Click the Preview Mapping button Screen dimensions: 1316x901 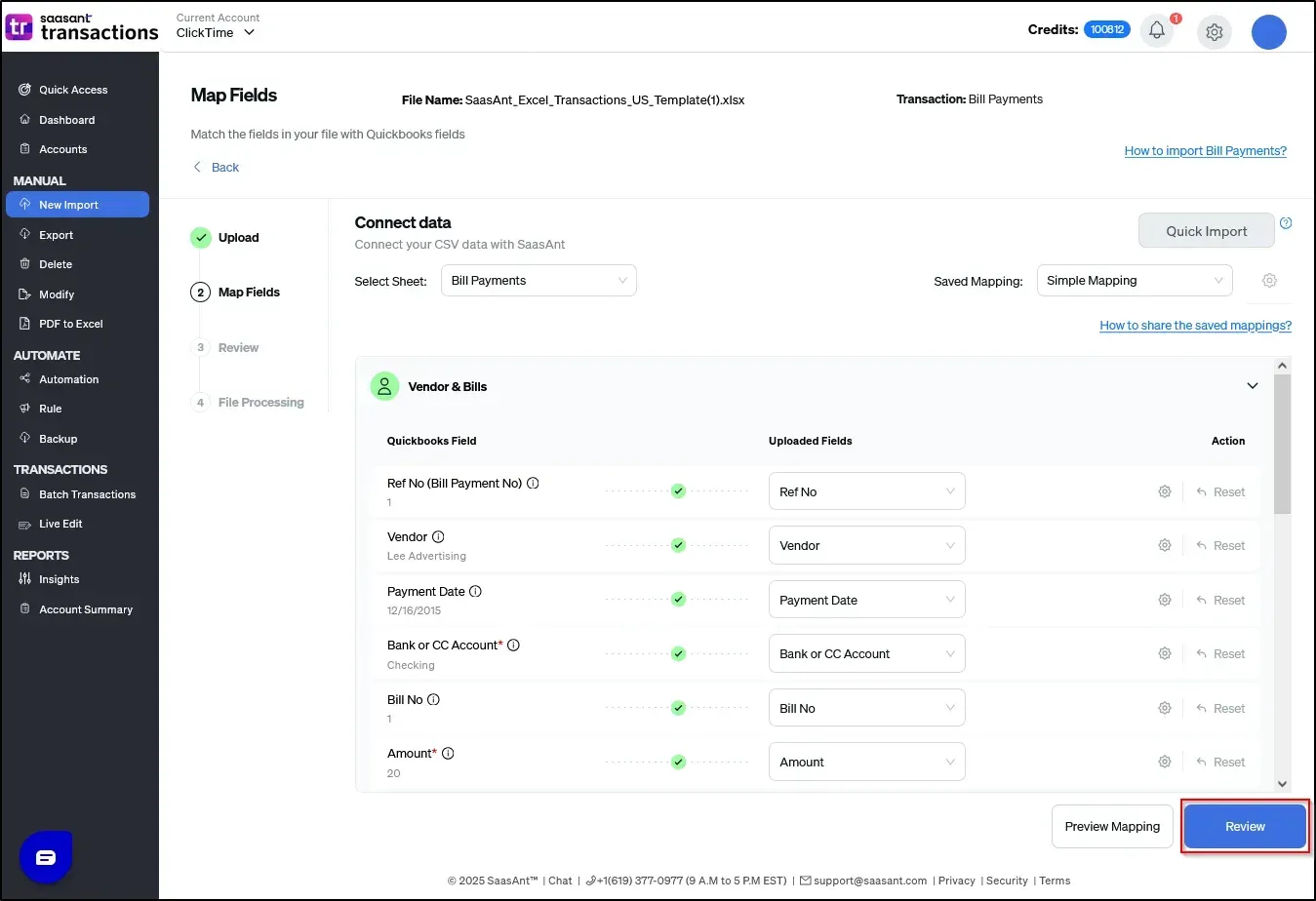click(x=1112, y=827)
